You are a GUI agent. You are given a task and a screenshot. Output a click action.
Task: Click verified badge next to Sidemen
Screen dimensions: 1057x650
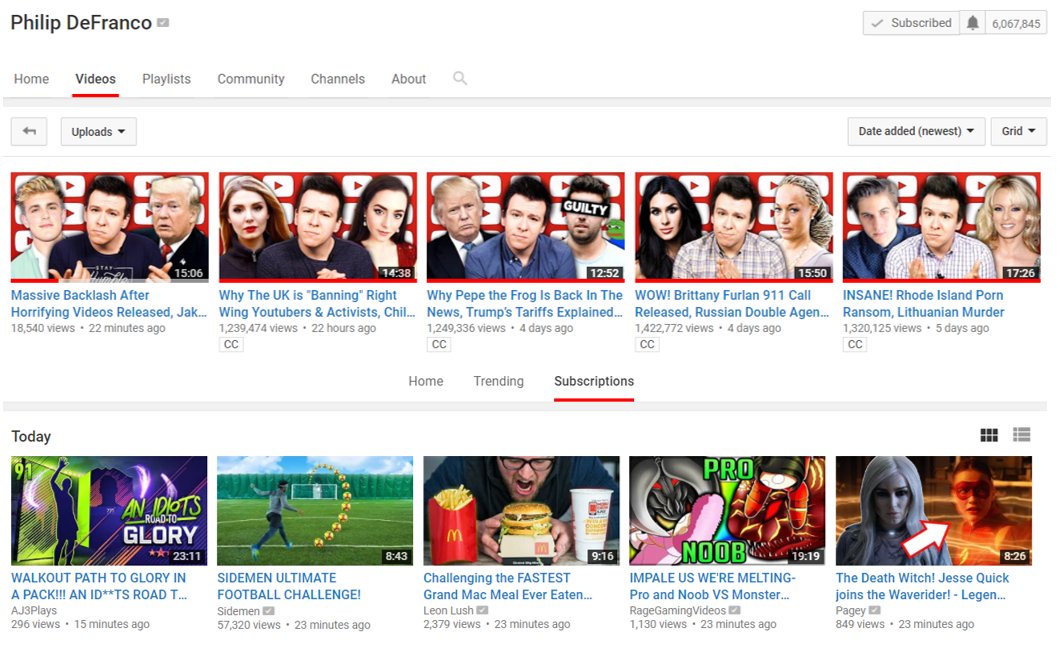pyautogui.click(x=268, y=611)
